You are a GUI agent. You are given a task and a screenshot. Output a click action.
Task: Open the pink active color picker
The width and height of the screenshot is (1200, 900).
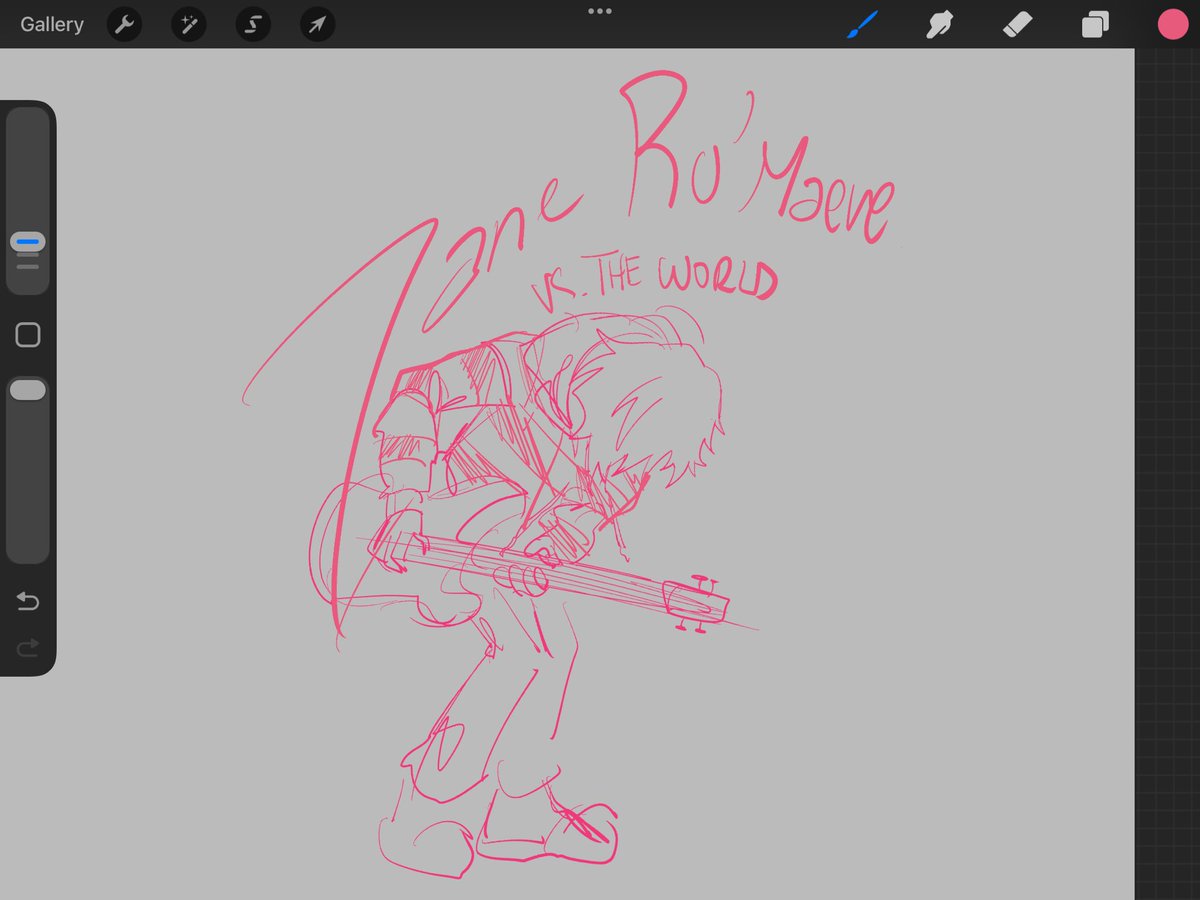point(1172,25)
